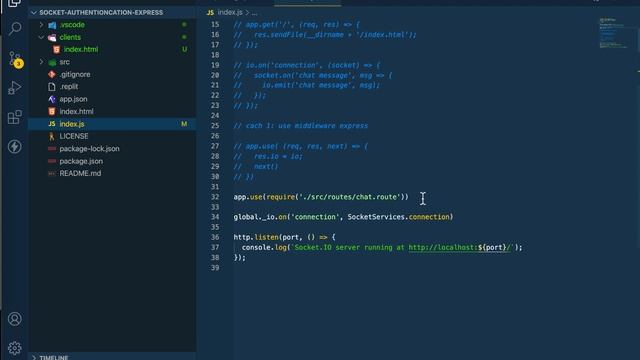This screenshot has width=640, height=360.
Task: Click the M status badge on index.js
Action: coord(184,124)
